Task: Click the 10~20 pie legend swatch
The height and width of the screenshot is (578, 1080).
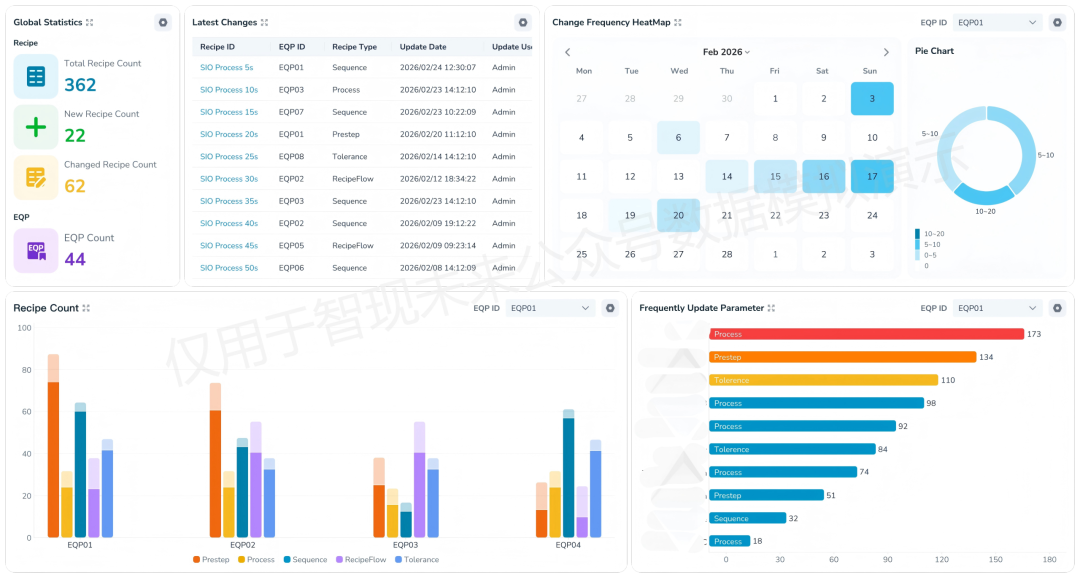Action: [x=917, y=234]
